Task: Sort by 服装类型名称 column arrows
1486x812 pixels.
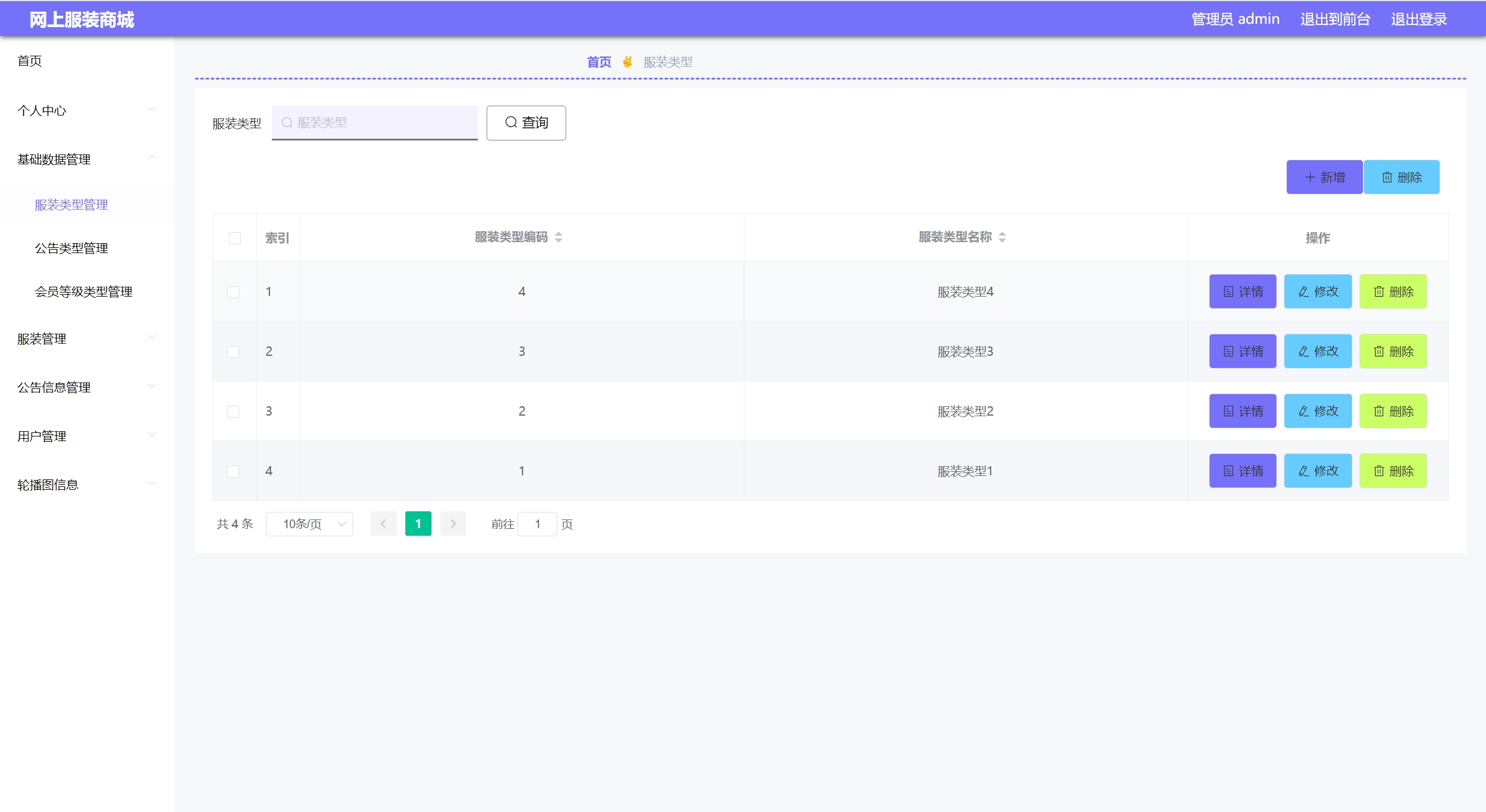Action: tap(1002, 237)
